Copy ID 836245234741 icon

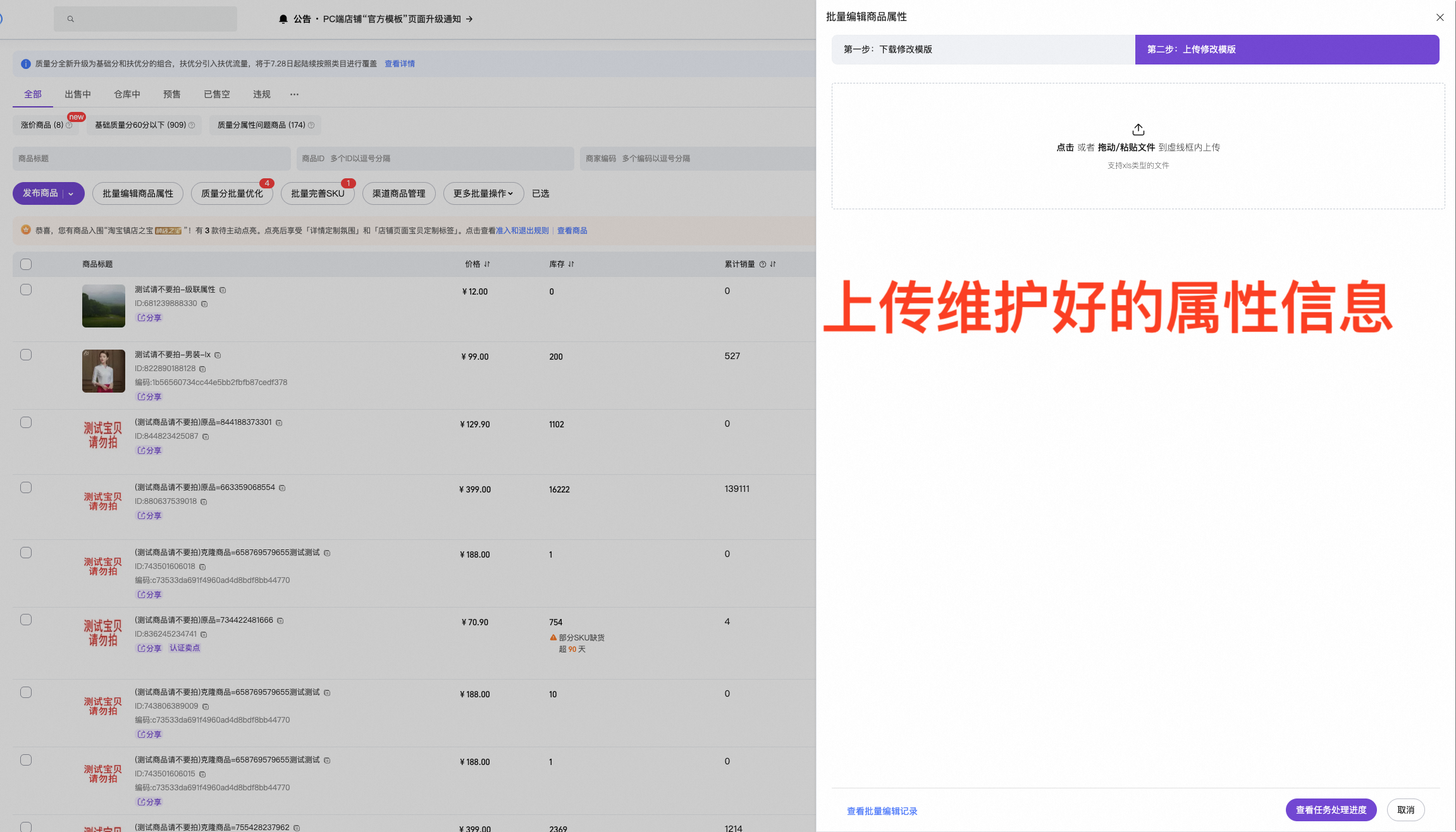(x=204, y=635)
